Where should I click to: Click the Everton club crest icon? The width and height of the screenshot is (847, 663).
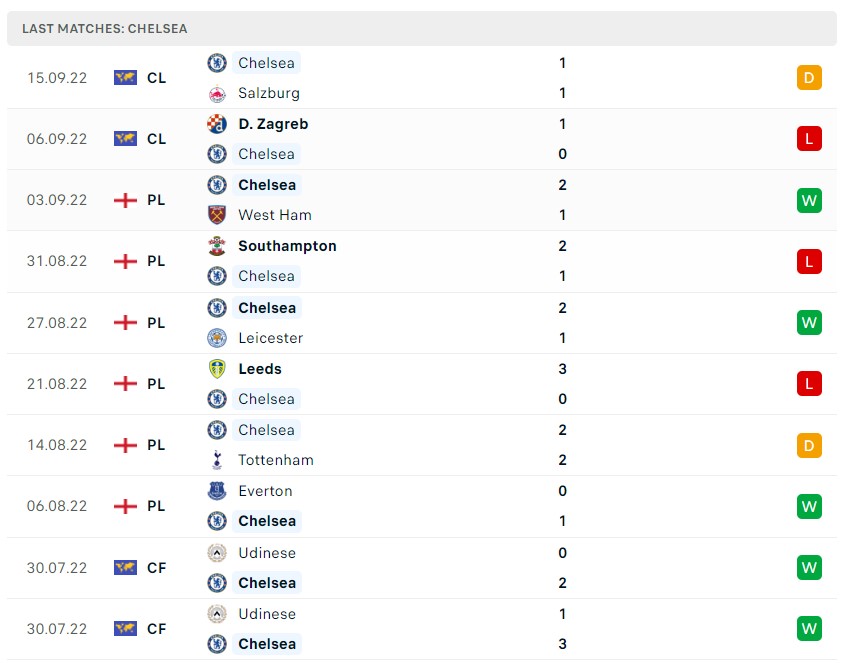[x=217, y=491]
